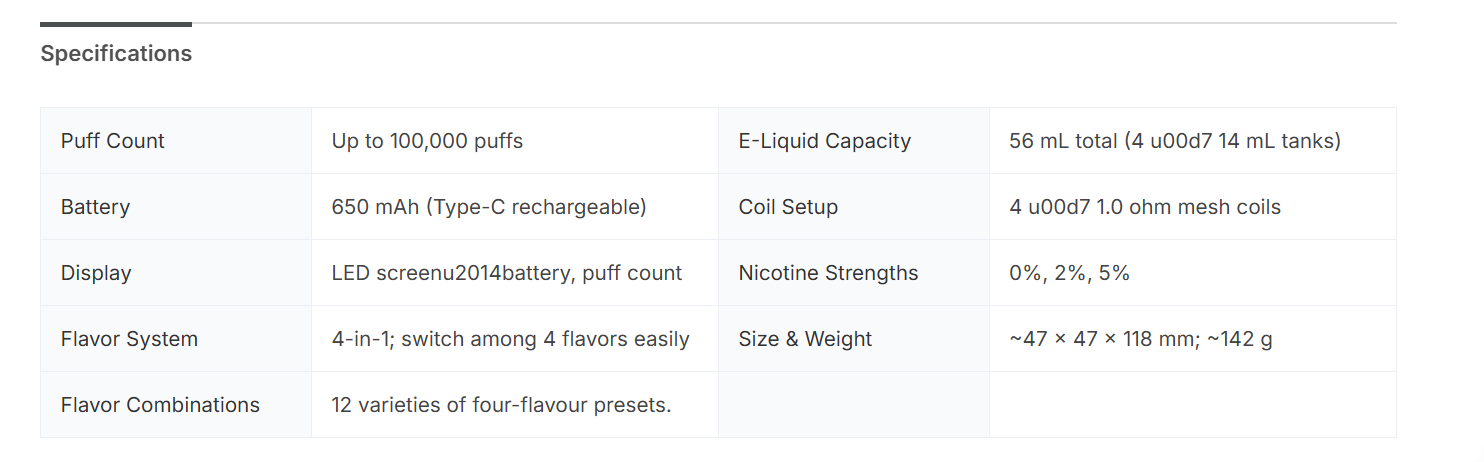The image size is (1484, 462).
Task: Select the "4-in-1" flavor system description
Action: (510, 339)
